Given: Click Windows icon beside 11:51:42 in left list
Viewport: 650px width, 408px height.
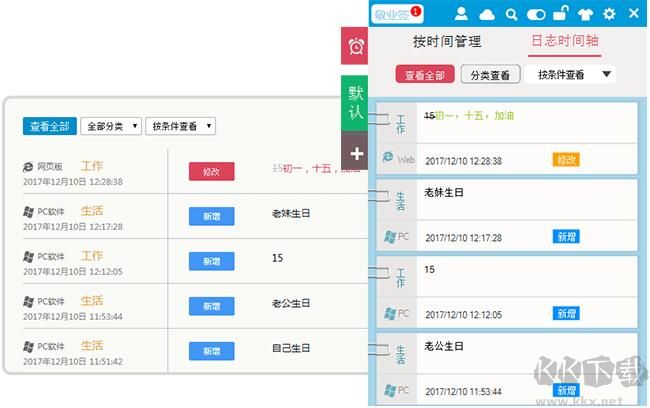Looking at the screenshot, I should [x=28, y=347].
